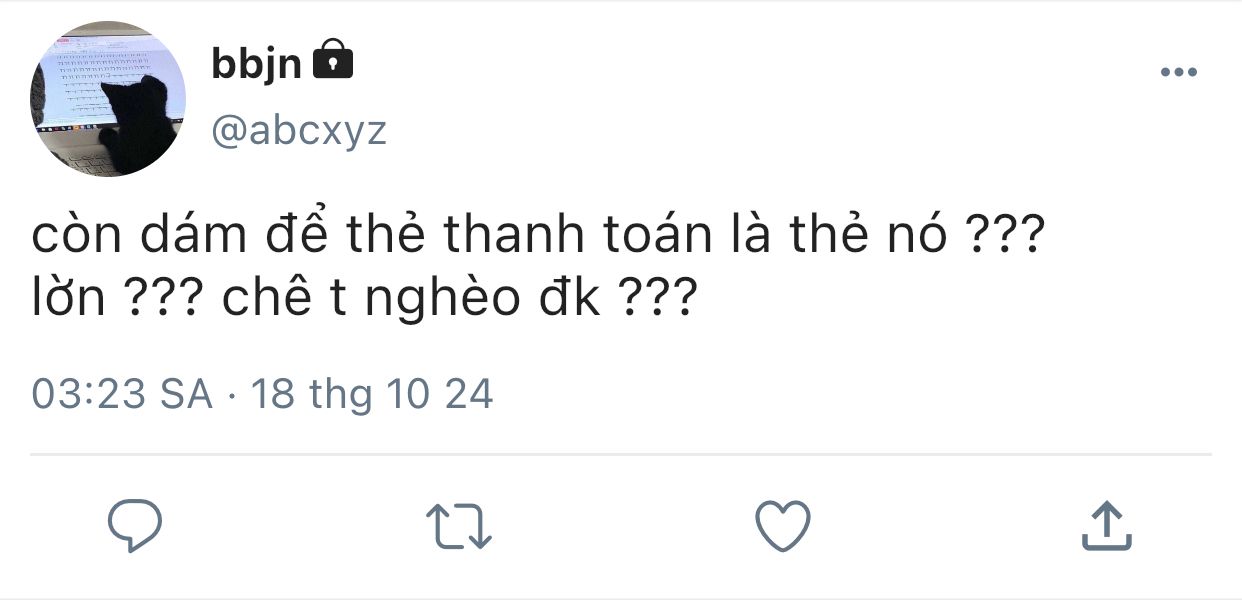Click the 03:23 SA timestamp
This screenshot has height=600, width=1242.
point(122,395)
